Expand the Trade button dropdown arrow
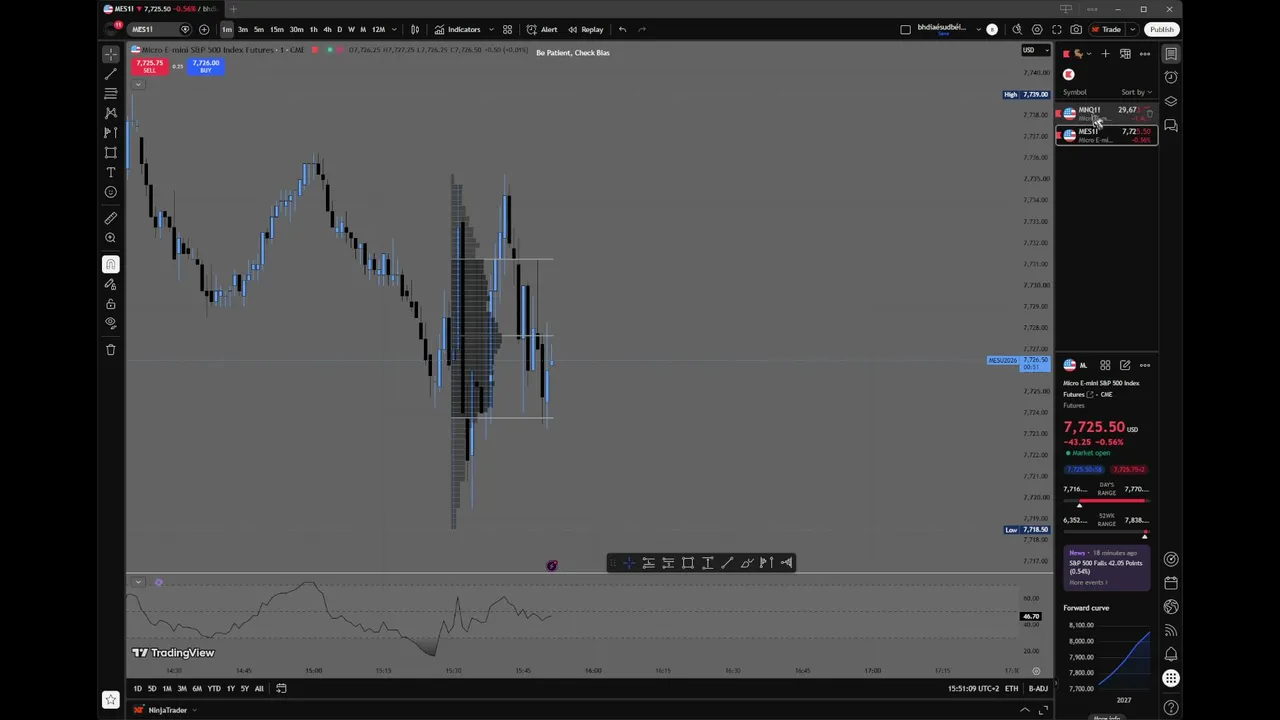1280x720 pixels. pyautogui.click(x=1132, y=29)
